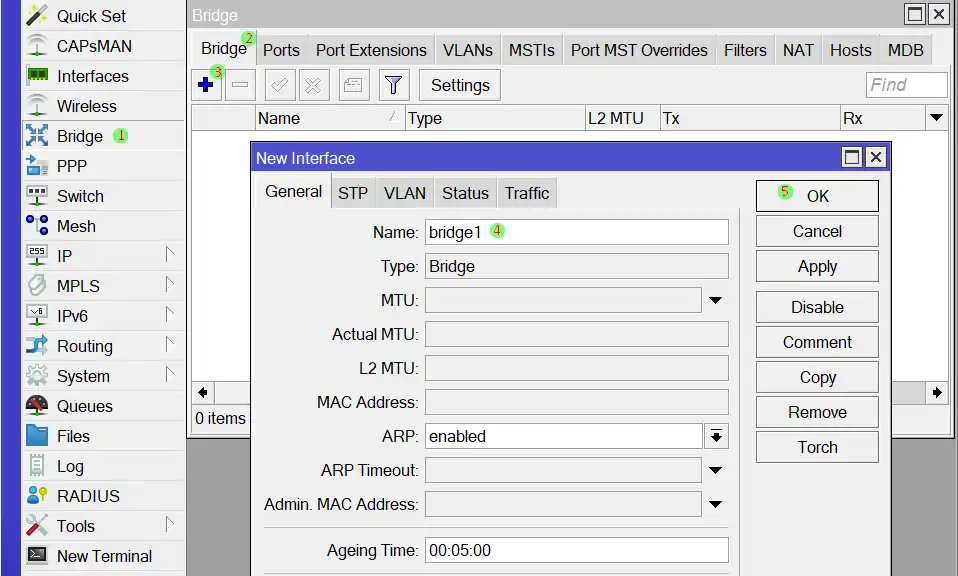Open the ARP dropdown list
The height and width of the screenshot is (576, 958).
(716, 436)
